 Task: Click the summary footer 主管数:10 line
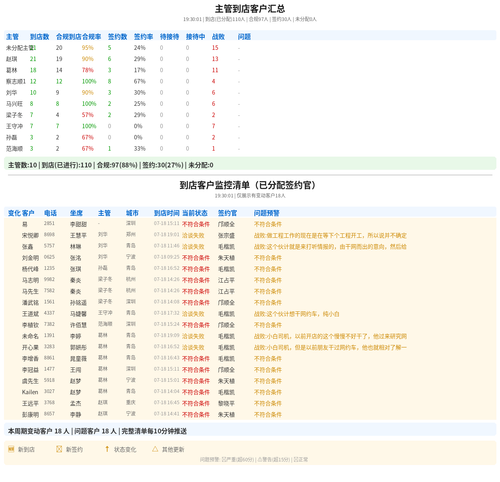tap(111, 165)
